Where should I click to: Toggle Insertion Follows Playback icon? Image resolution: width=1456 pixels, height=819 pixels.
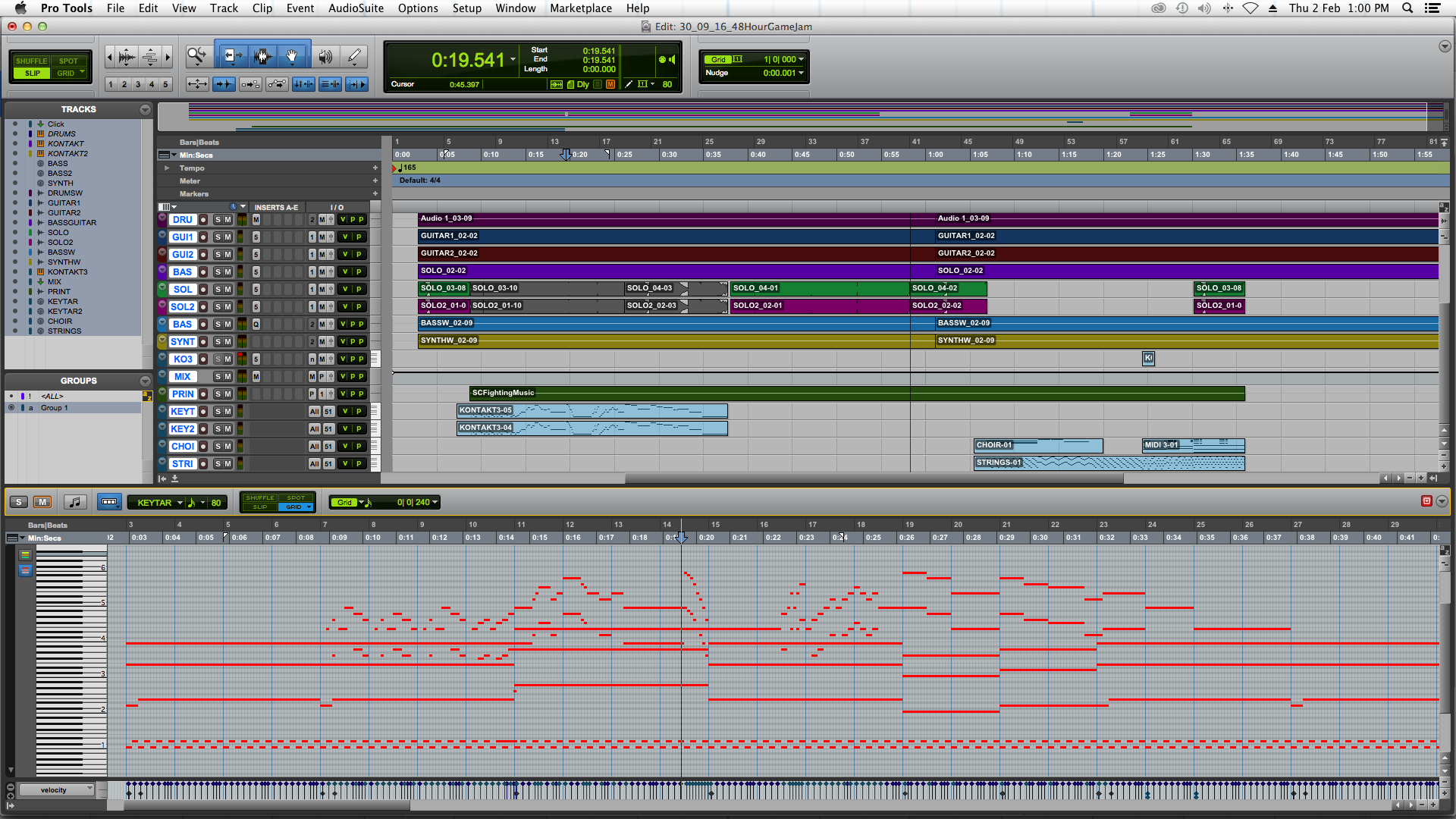coord(356,84)
